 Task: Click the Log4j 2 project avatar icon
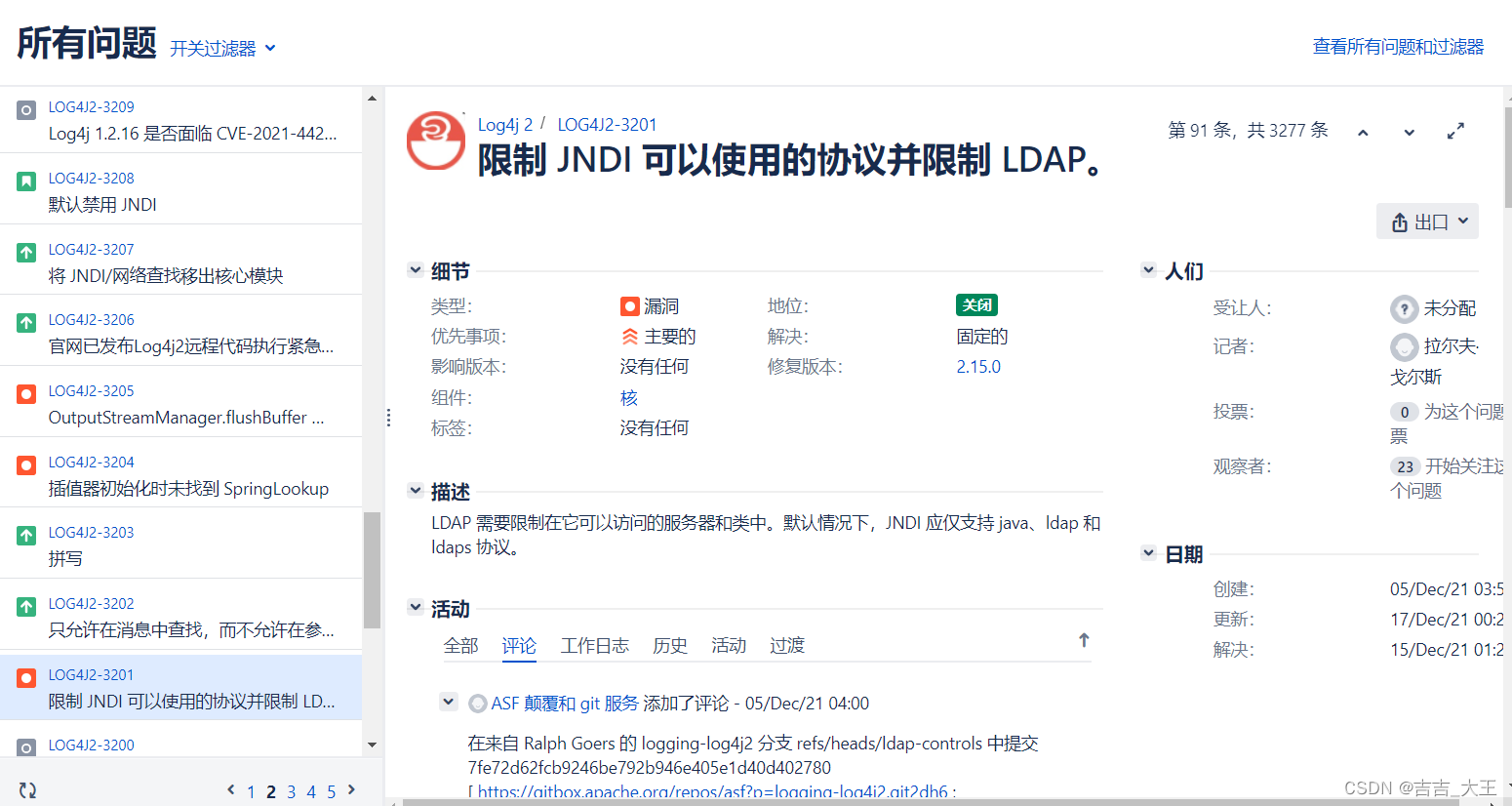[x=435, y=141]
